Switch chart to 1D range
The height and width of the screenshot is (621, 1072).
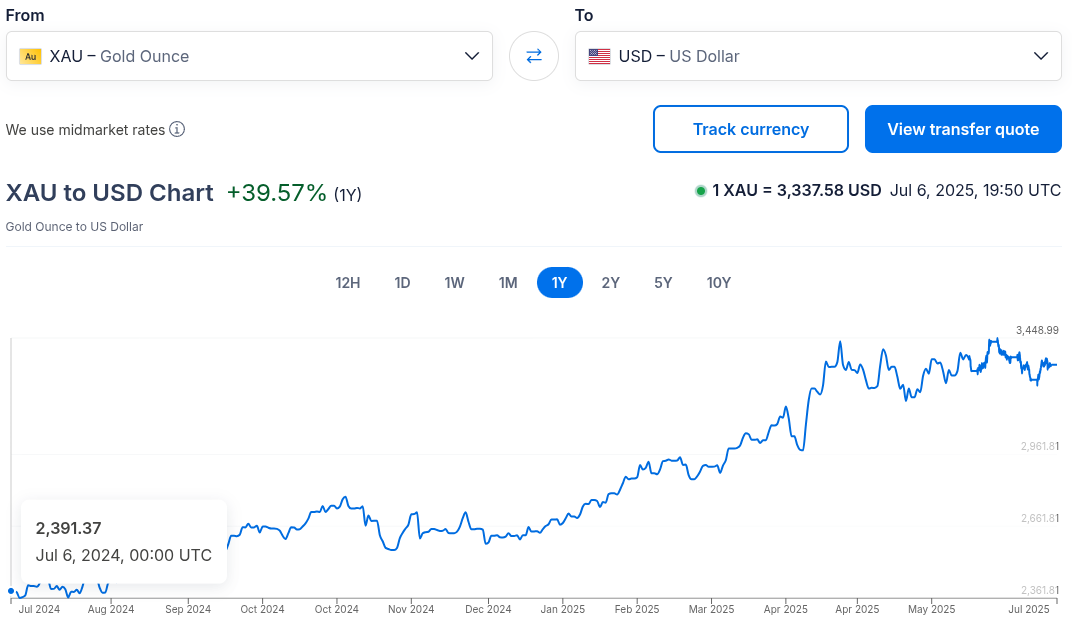[x=402, y=283]
